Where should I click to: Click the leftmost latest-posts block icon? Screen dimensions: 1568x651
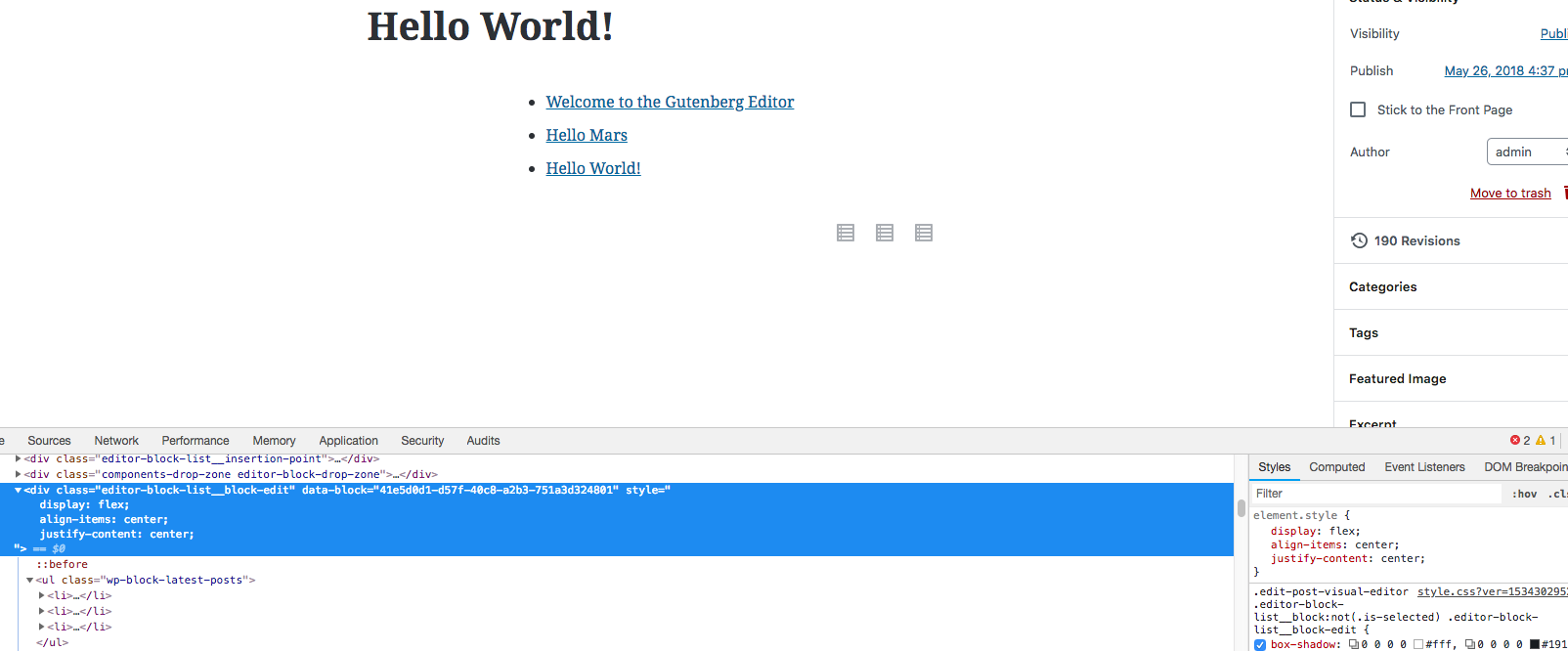846,233
